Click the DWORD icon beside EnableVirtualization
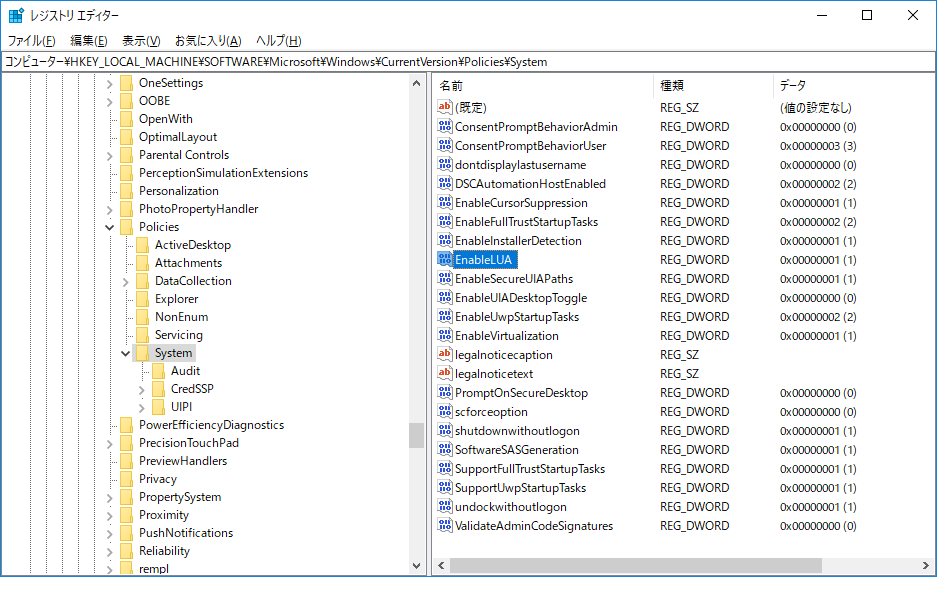Image resolution: width=937 pixels, height=605 pixels. pyautogui.click(x=445, y=335)
